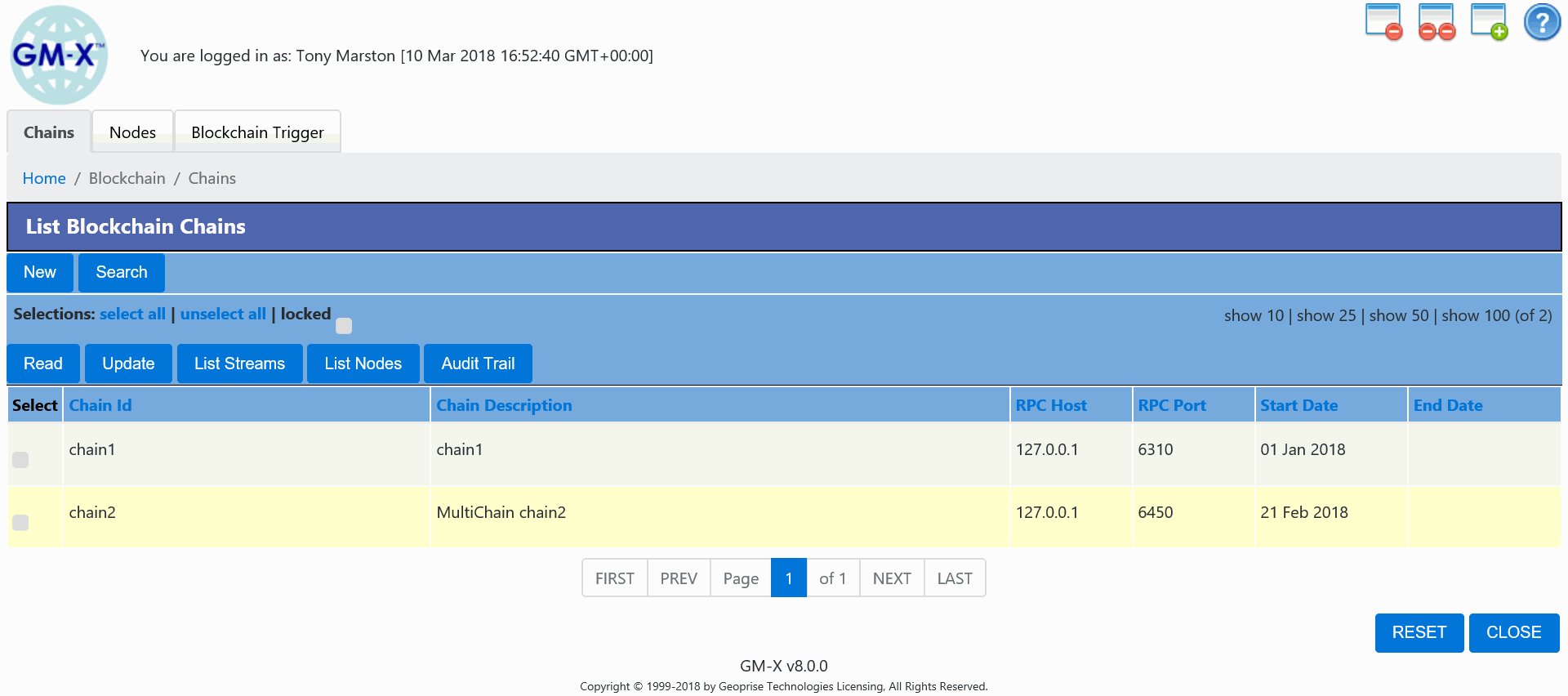Tick the select checkbox for chain2
1568x696 pixels.
coord(20,523)
